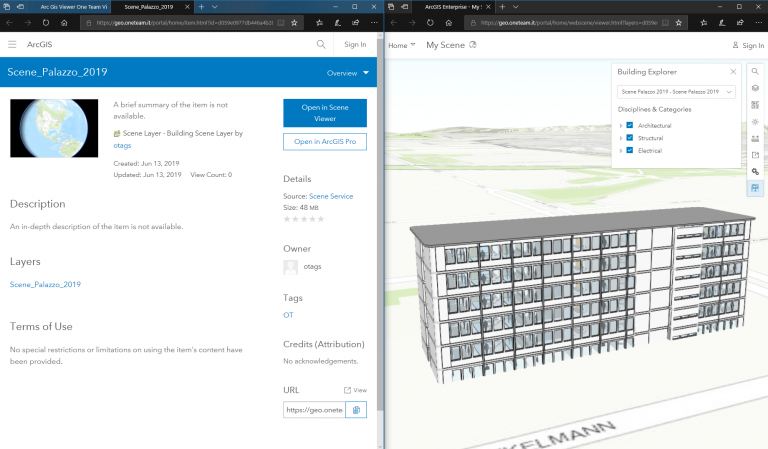768x449 pixels.
Task: Open the Scene_Palazzo_2019 layer link
Action: pyautogui.click(x=45, y=284)
